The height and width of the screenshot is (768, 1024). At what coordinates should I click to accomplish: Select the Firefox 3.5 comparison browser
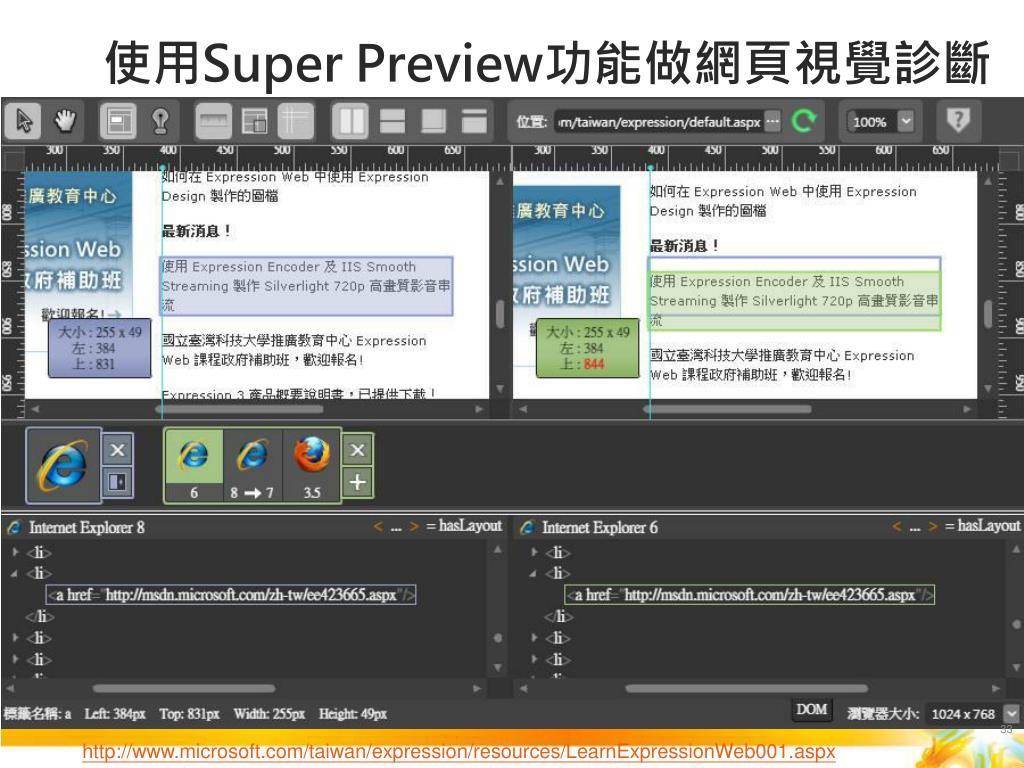click(x=312, y=466)
